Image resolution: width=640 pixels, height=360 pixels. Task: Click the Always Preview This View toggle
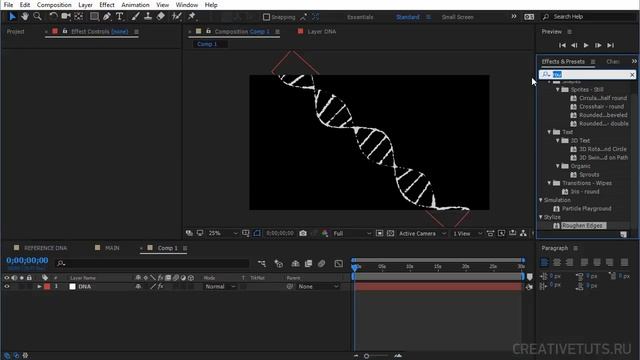click(189, 233)
